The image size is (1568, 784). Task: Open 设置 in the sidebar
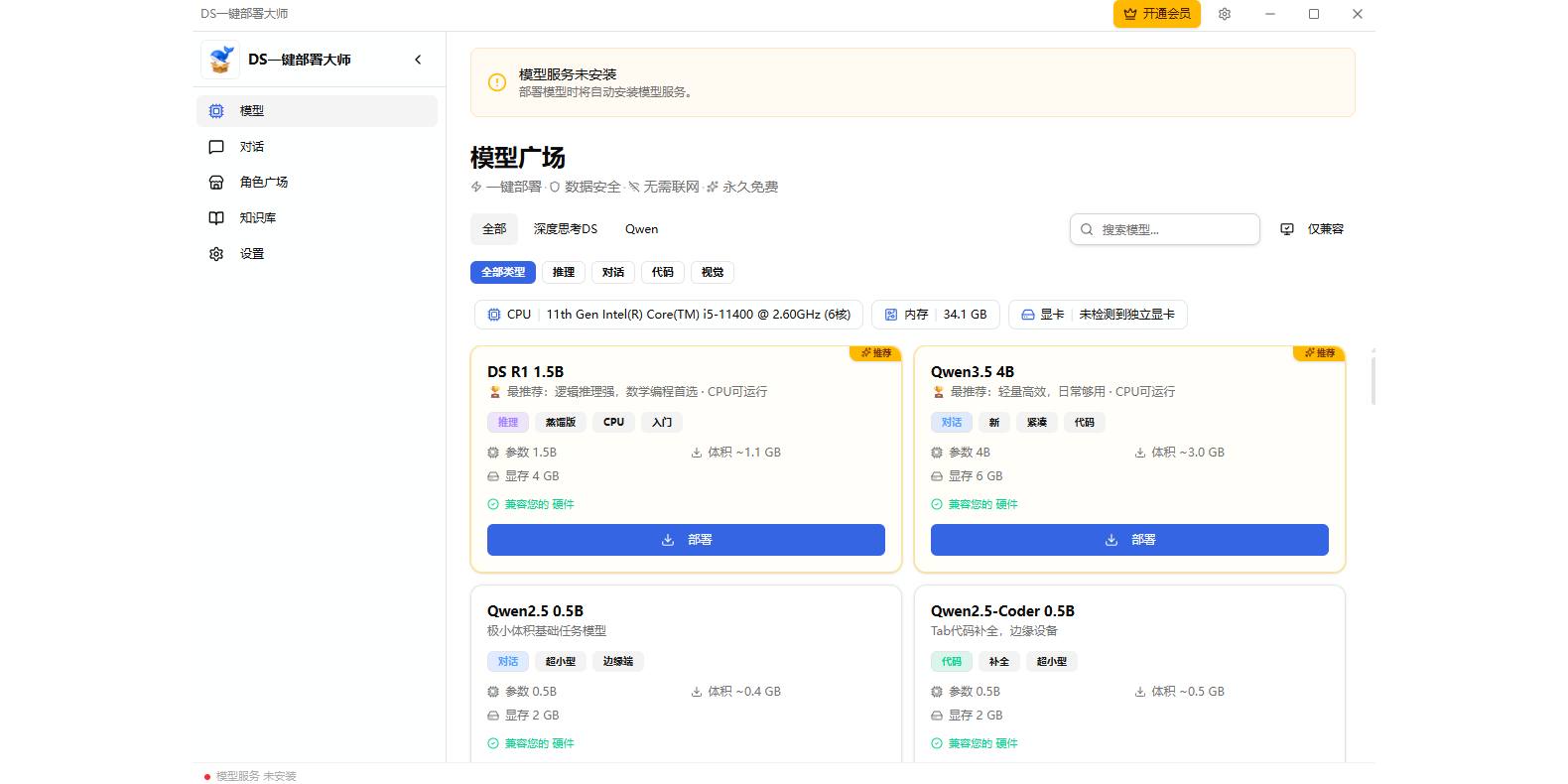pos(317,254)
